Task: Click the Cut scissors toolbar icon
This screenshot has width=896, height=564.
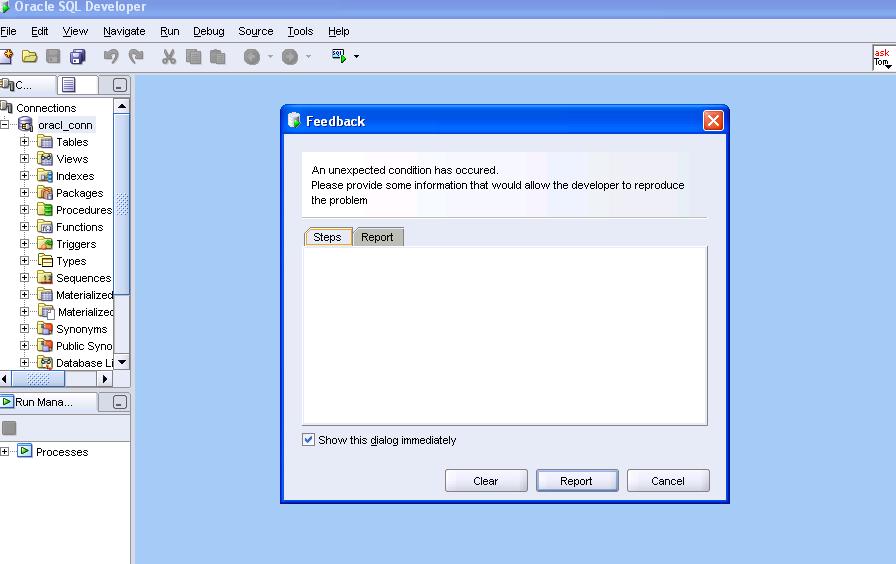Action: 169,57
